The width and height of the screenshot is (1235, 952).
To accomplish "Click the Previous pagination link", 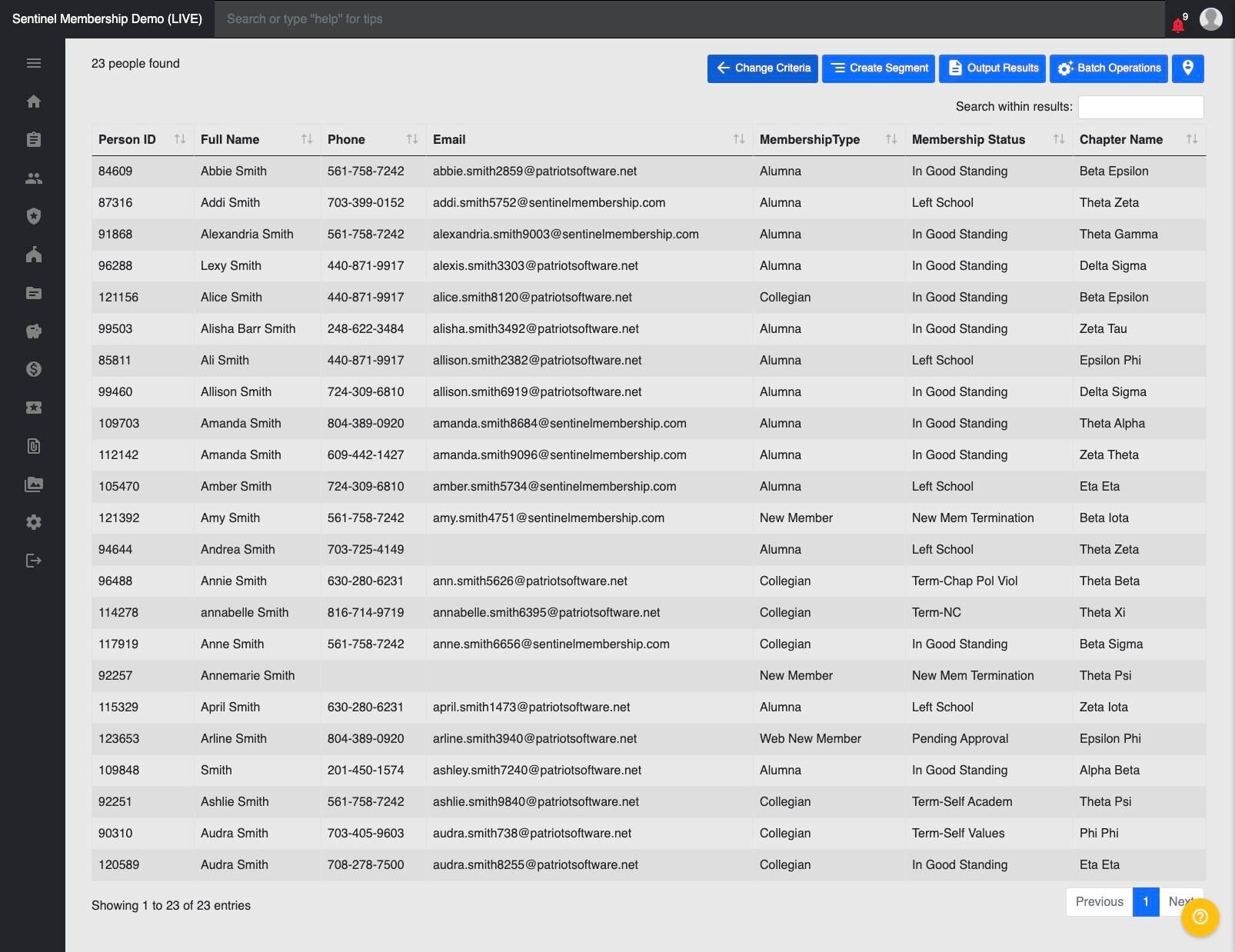I will 1099,902.
